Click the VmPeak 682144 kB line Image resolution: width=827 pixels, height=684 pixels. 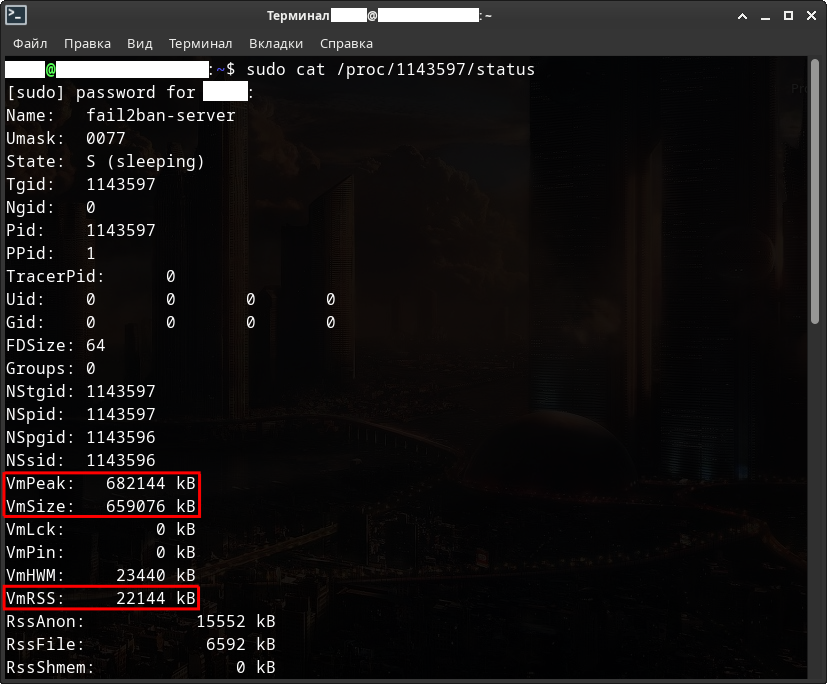[101, 483]
